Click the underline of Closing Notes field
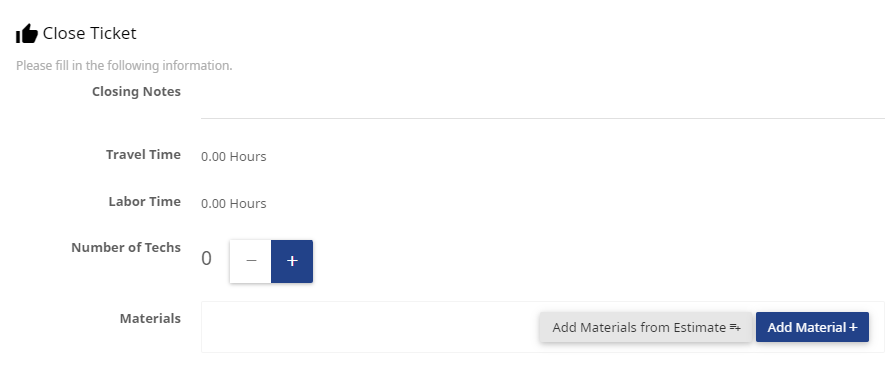Screen dimensions: 886x366 [x=542, y=118]
